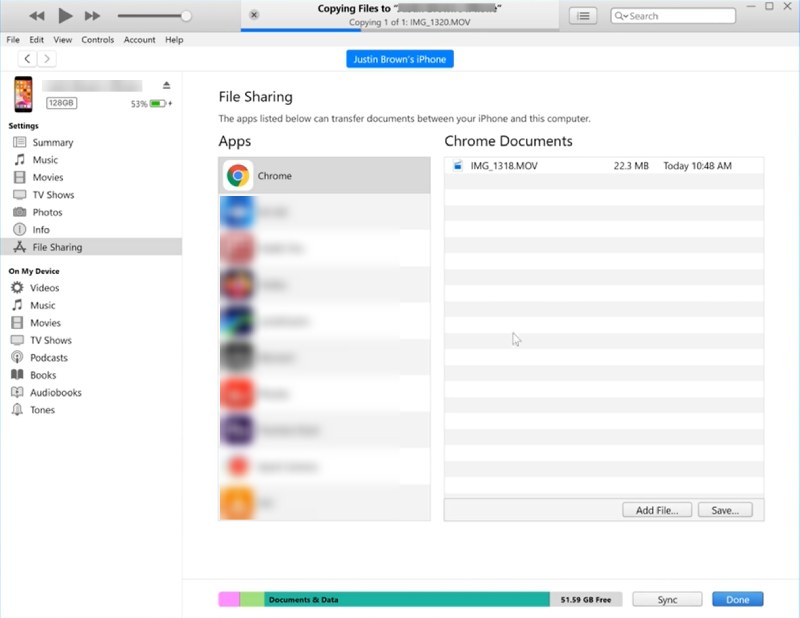Open the Account menu
Screen dimensions: 800x618
point(139,39)
